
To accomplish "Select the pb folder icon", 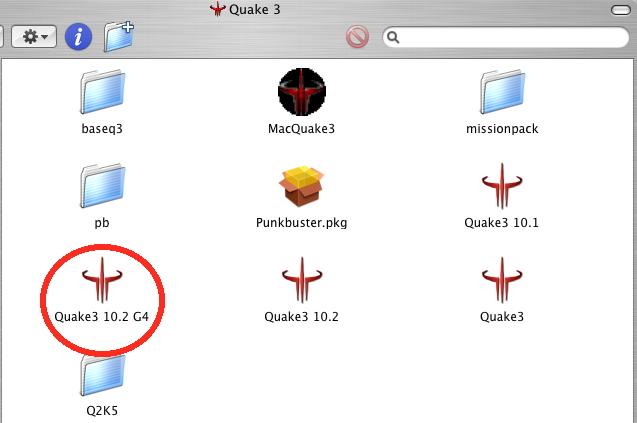I will 102,185.
